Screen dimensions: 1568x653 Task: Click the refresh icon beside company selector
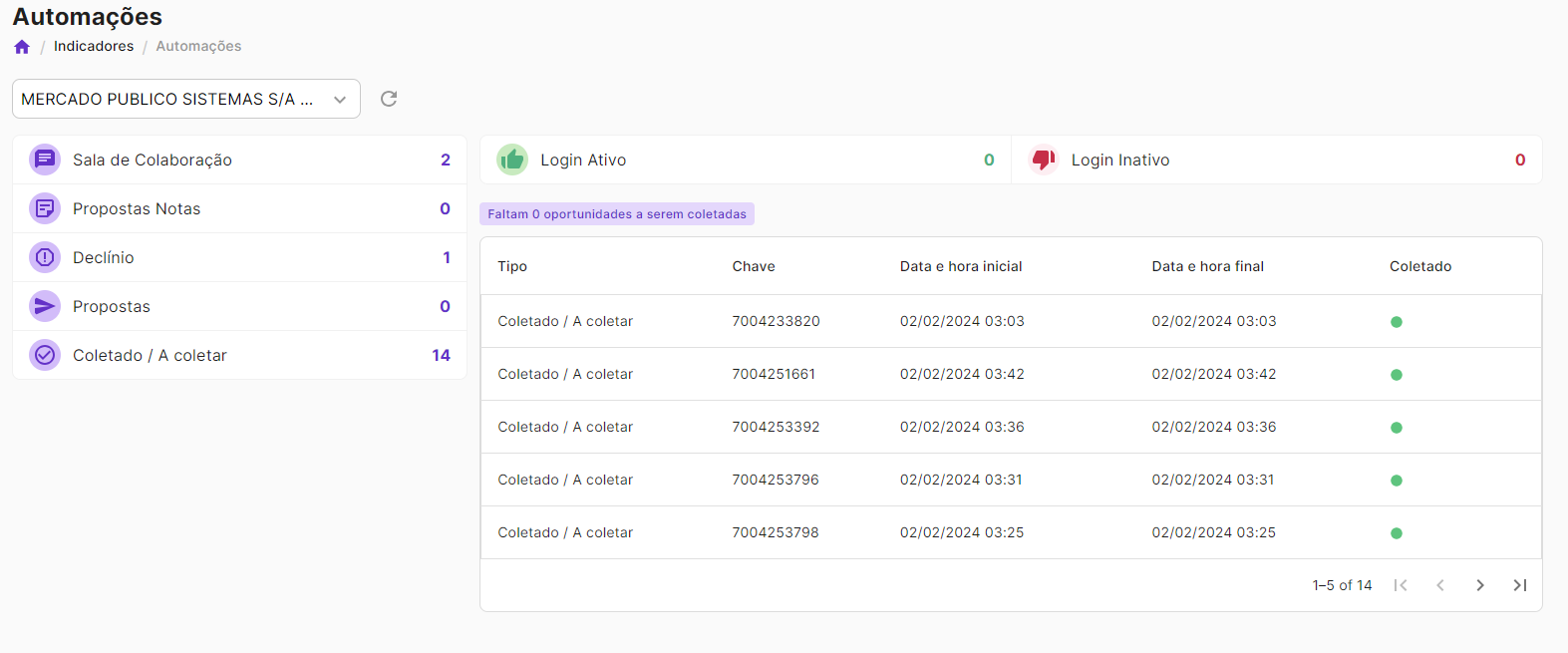tap(389, 99)
